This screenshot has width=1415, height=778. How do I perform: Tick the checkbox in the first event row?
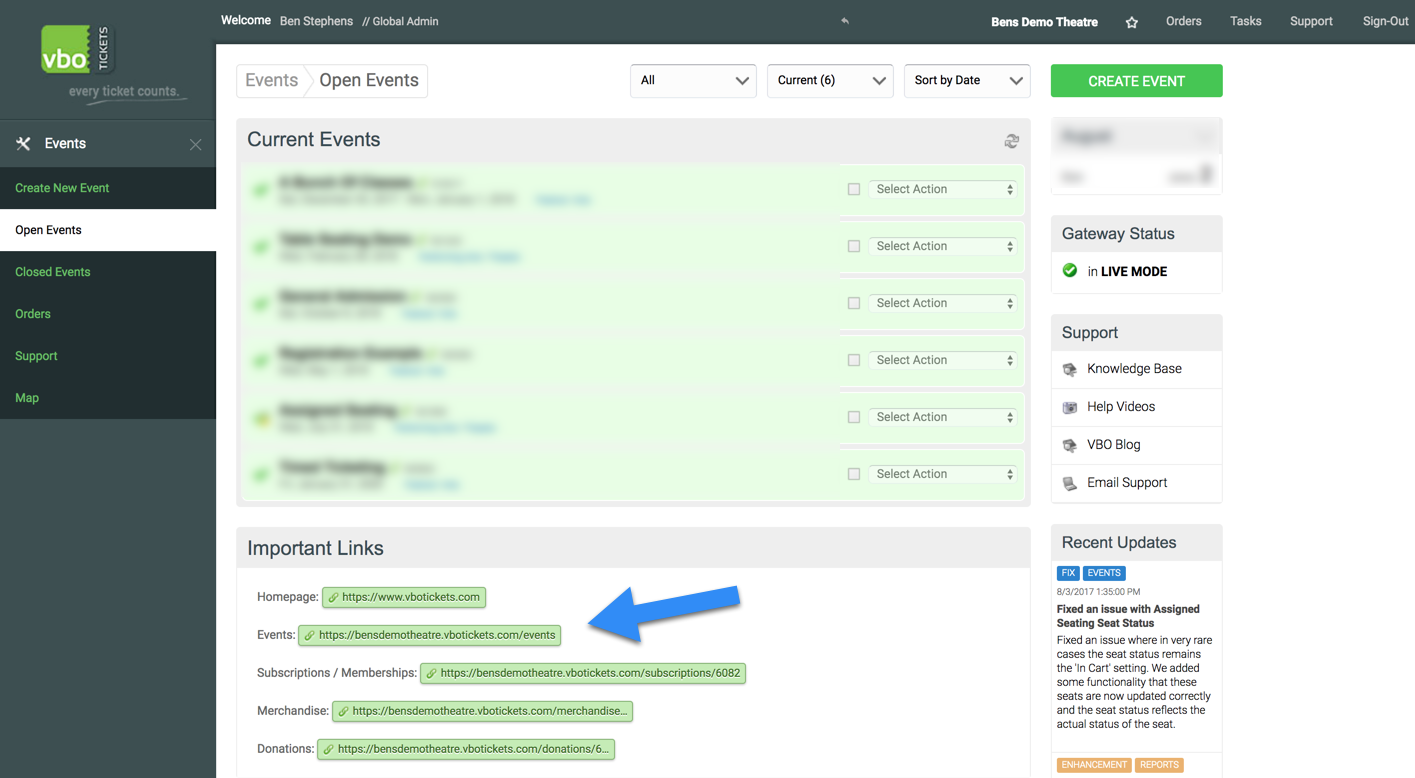(x=854, y=189)
